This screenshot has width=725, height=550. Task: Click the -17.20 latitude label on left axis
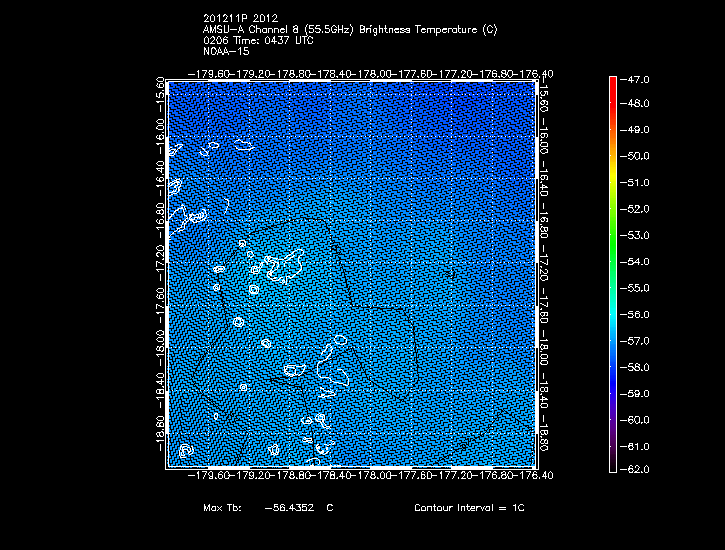[160, 264]
